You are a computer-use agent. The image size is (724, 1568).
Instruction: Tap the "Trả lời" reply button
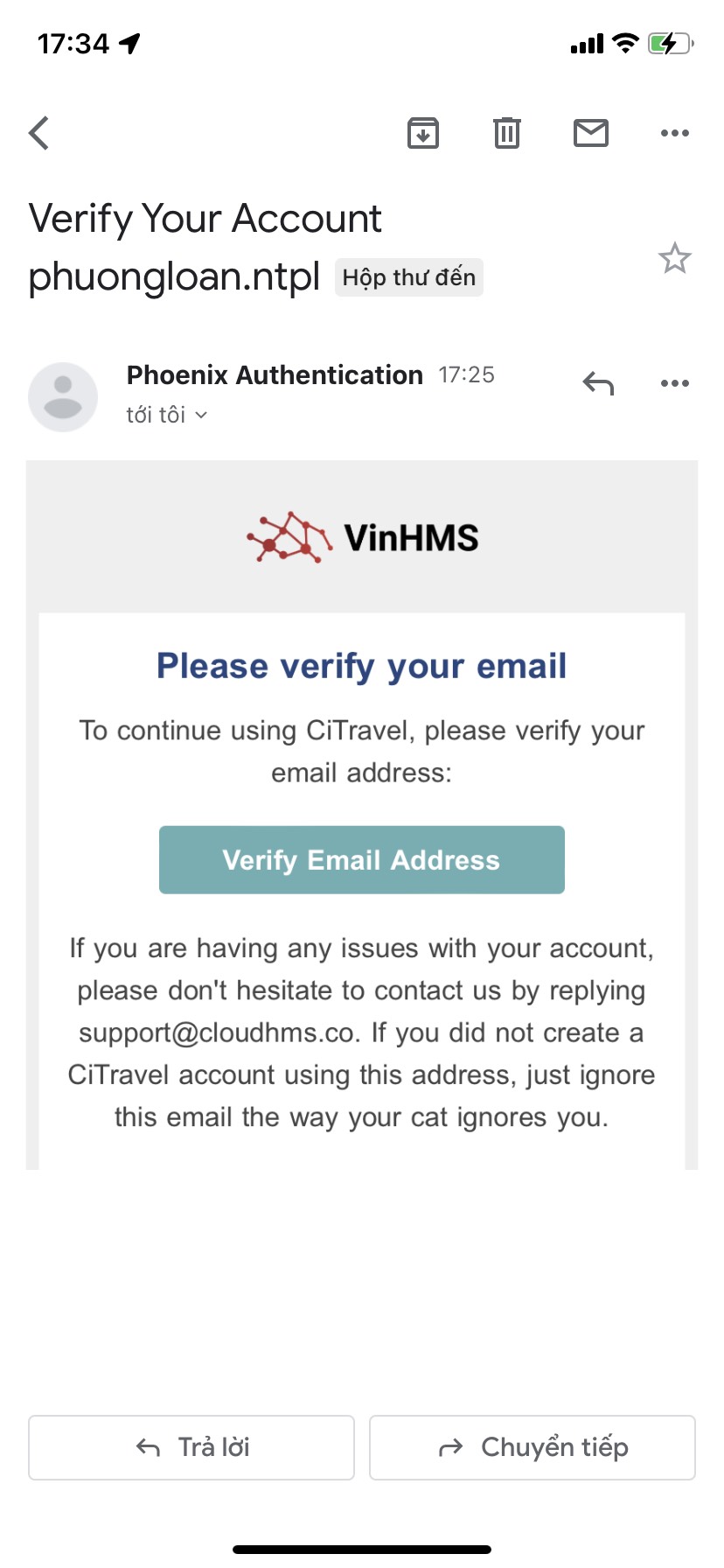pos(191,1447)
